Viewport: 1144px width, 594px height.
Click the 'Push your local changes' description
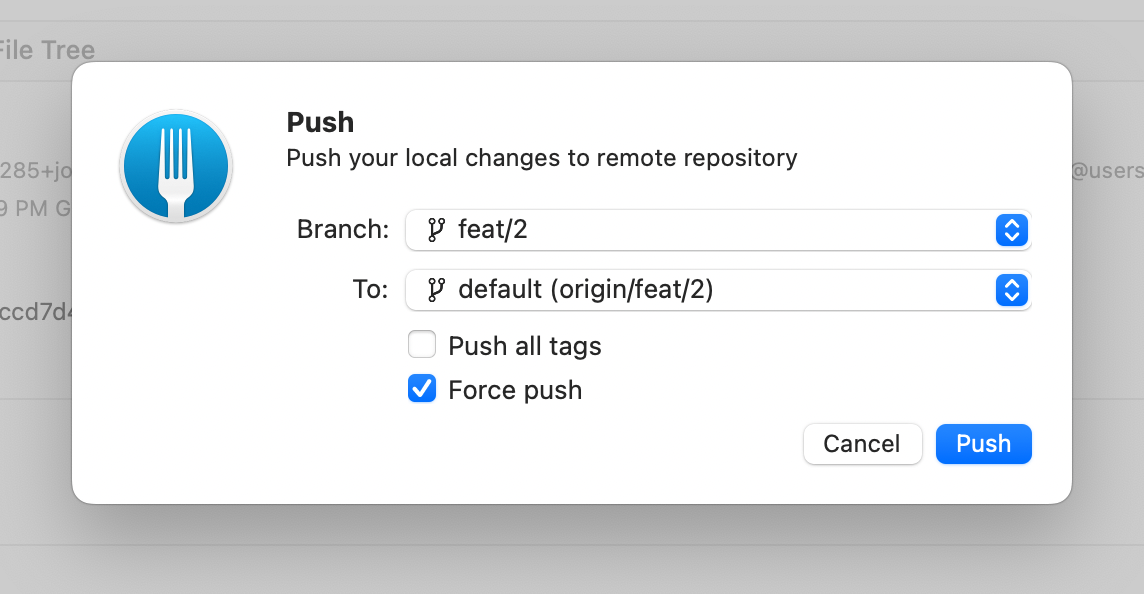click(541, 158)
